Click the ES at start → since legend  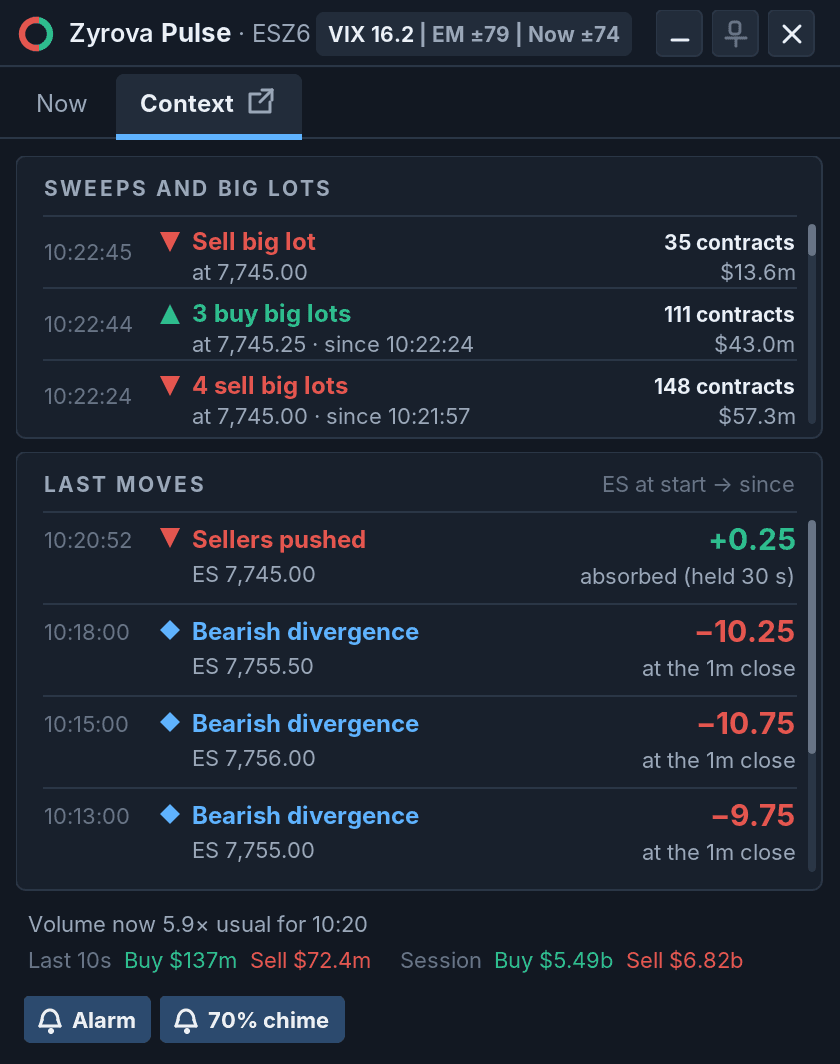698,484
